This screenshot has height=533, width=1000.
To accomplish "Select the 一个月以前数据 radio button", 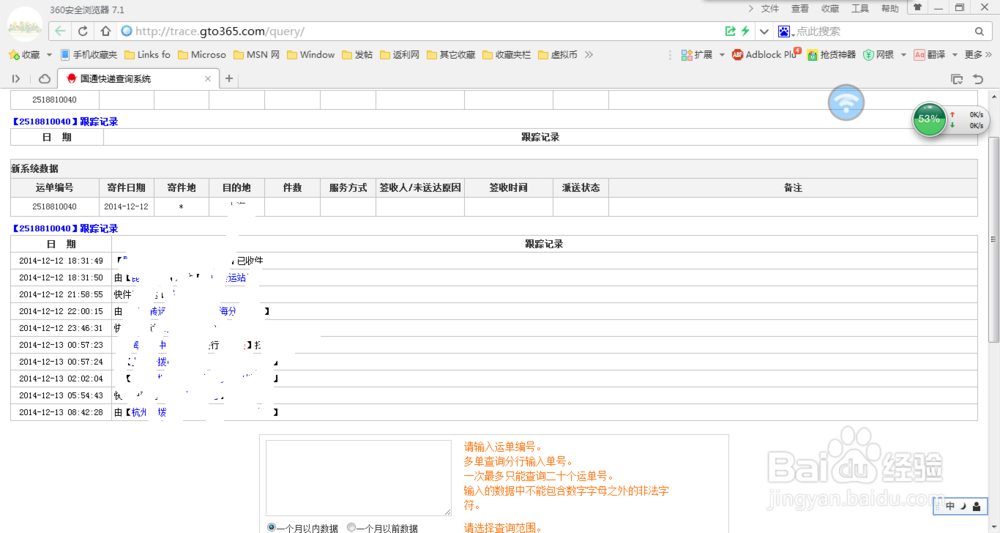I will coord(351,527).
